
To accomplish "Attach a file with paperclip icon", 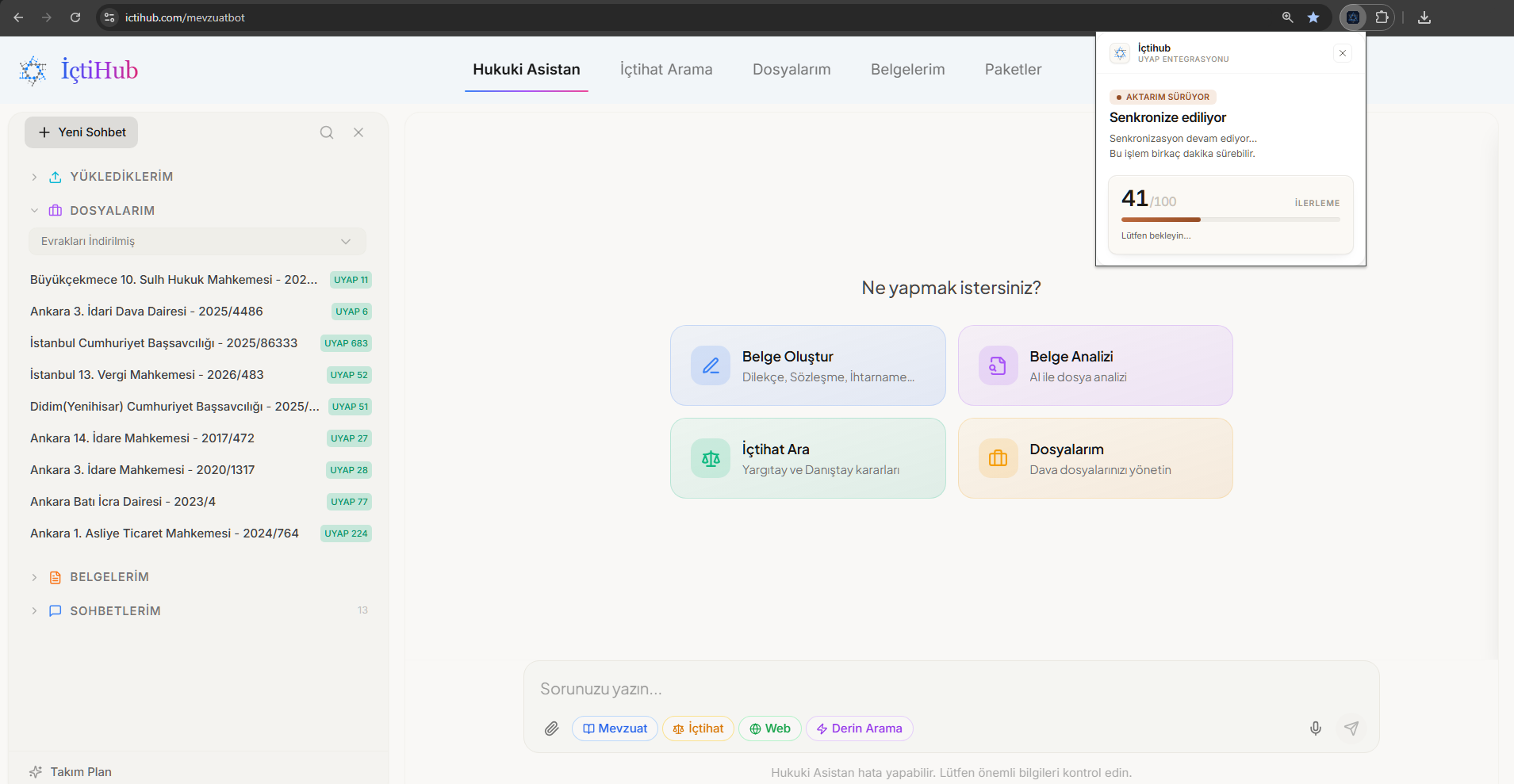I will coord(552,729).
